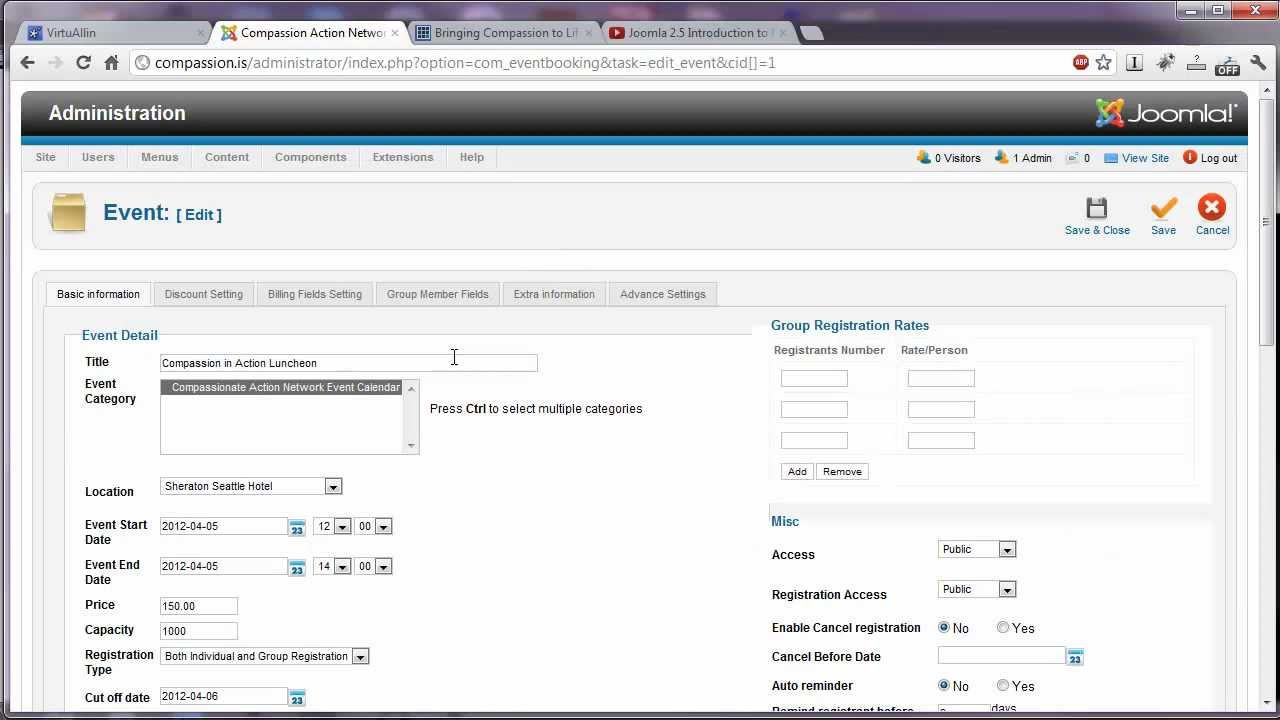
Task: Select Yes for Enable Cancel registration
Action: pyautogui.click(x=1003, y=628)
